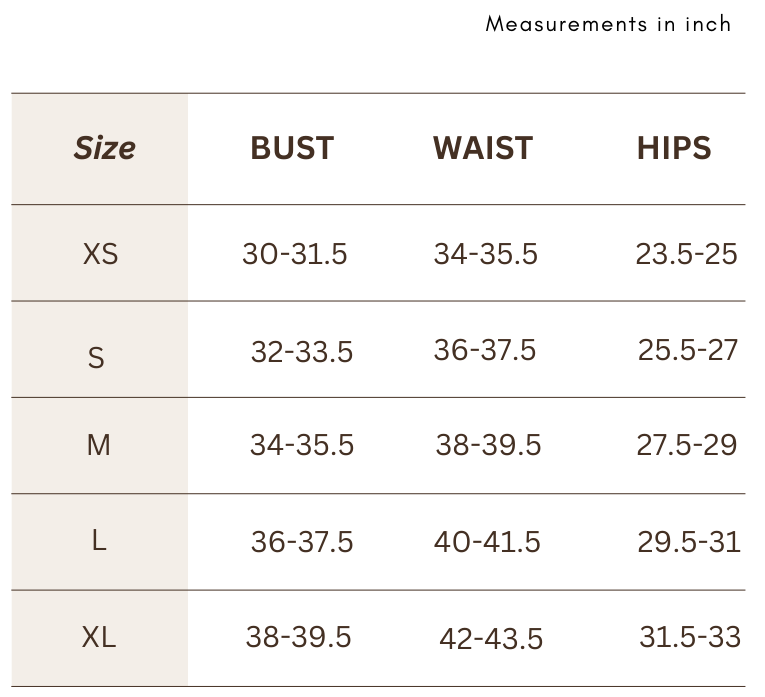
Task: Click the L waist value 40-41.5
Action: point(487,542)
